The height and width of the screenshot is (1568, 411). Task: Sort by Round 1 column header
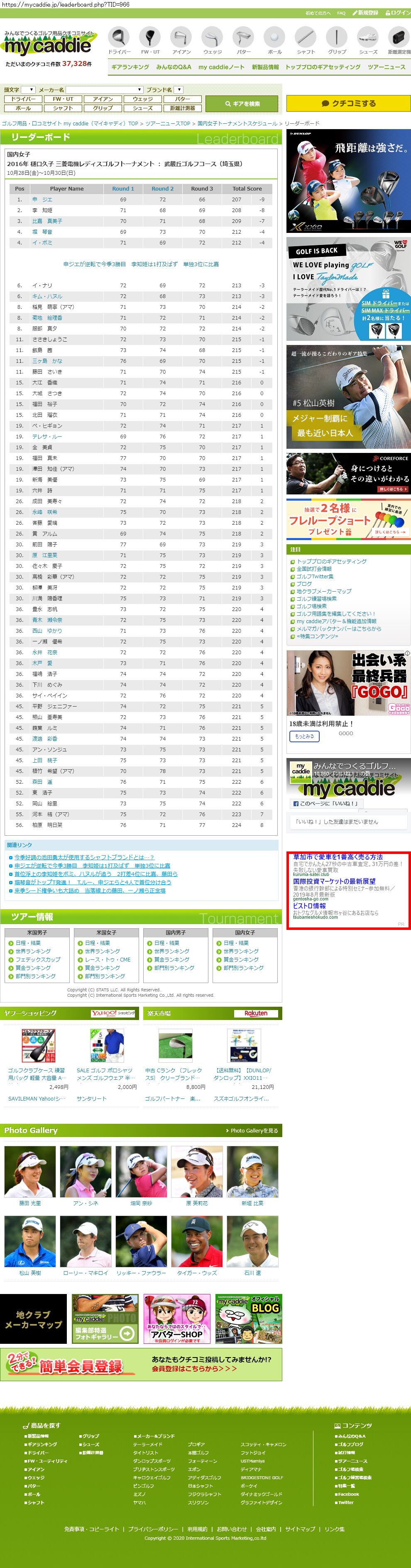pyautogui.click(x=123, y=189)
